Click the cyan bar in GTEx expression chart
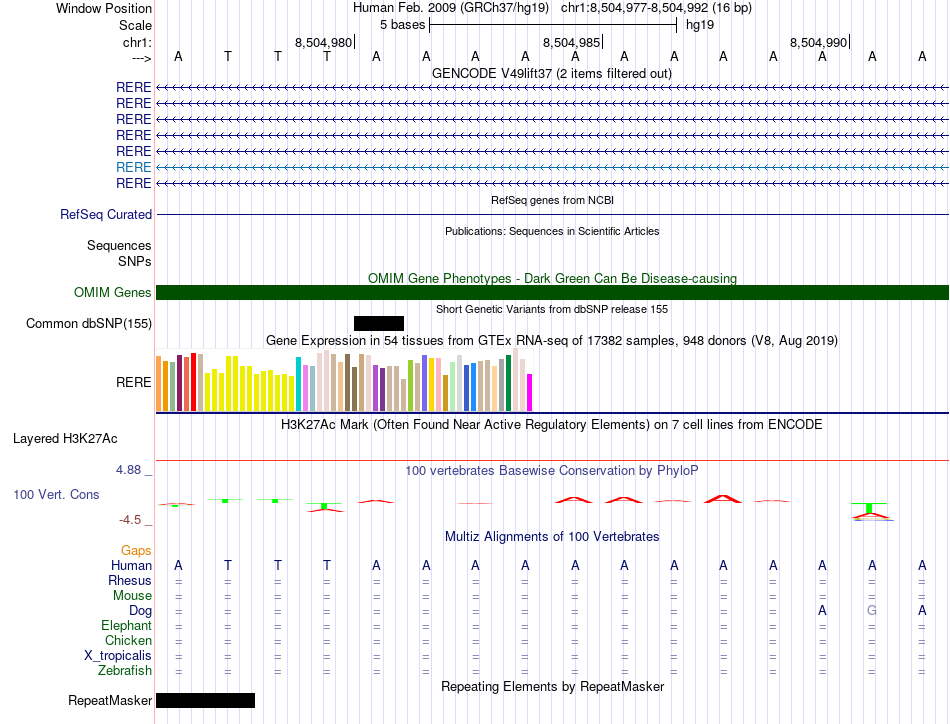Image resolution: width=950 pixels, height=724 pixels. pos(299,384)
